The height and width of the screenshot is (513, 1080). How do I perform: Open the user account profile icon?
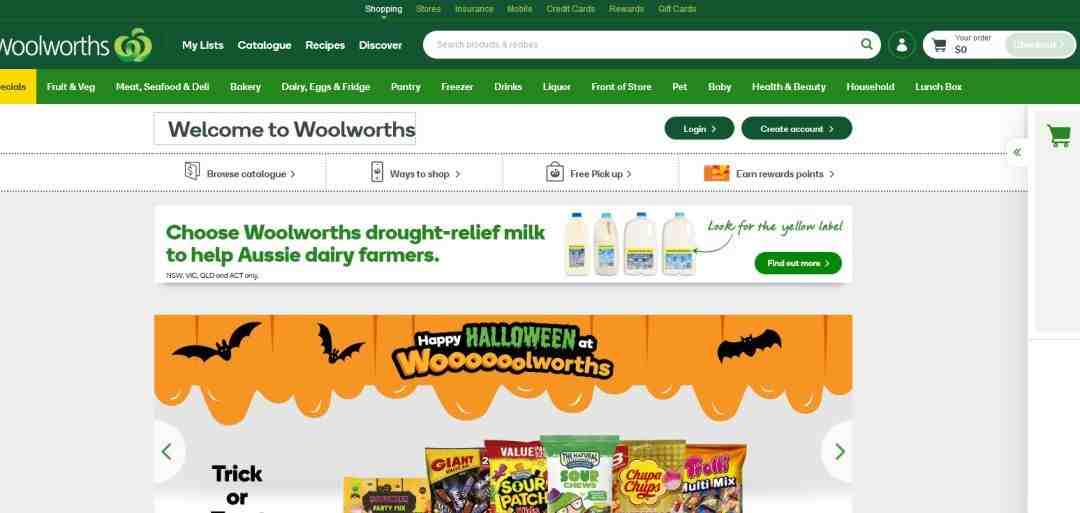pyautogui.click(x=901, y=45)
